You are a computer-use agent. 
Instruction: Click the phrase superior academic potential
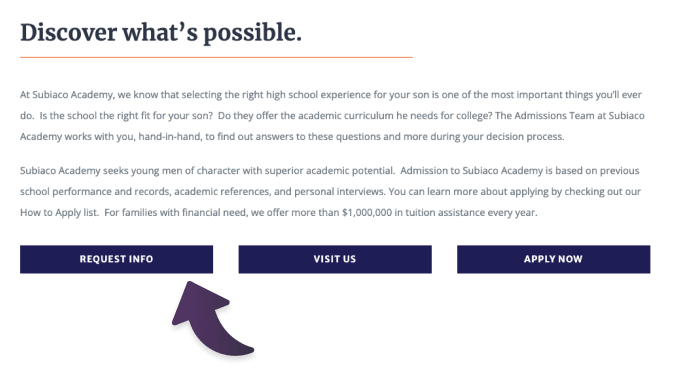329,171
